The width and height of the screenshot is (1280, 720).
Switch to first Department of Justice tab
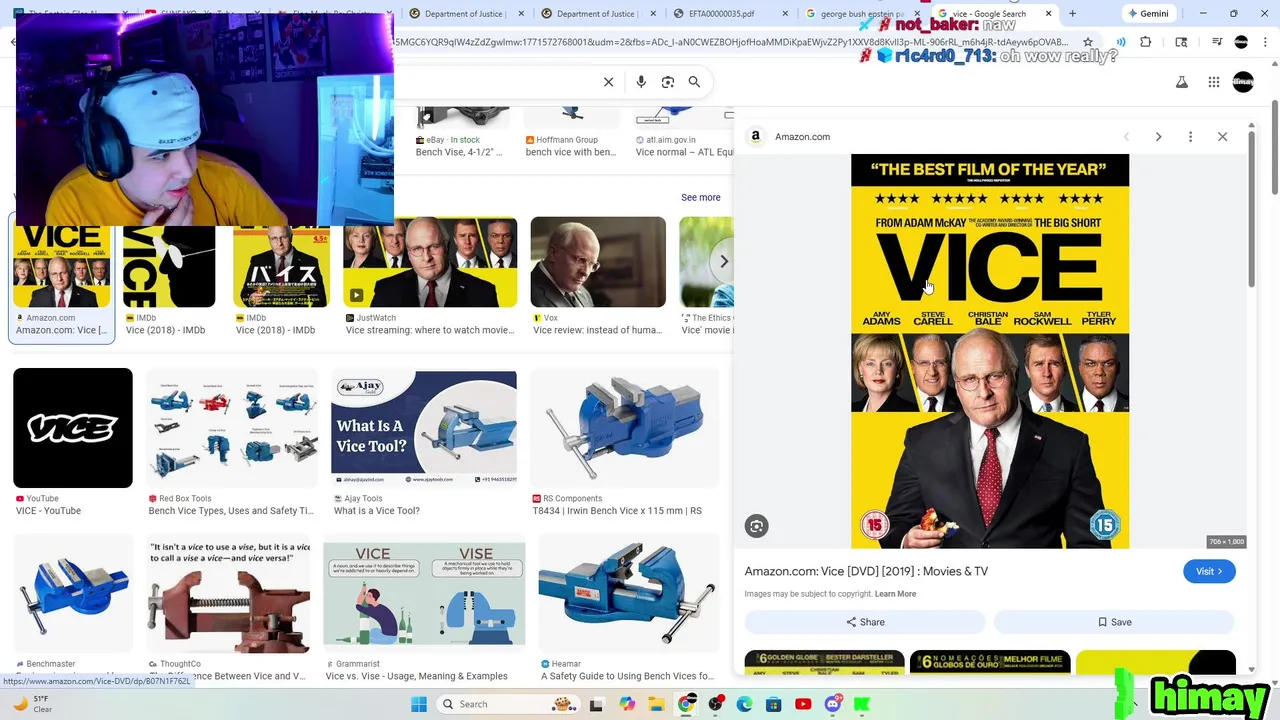(464, 14)
